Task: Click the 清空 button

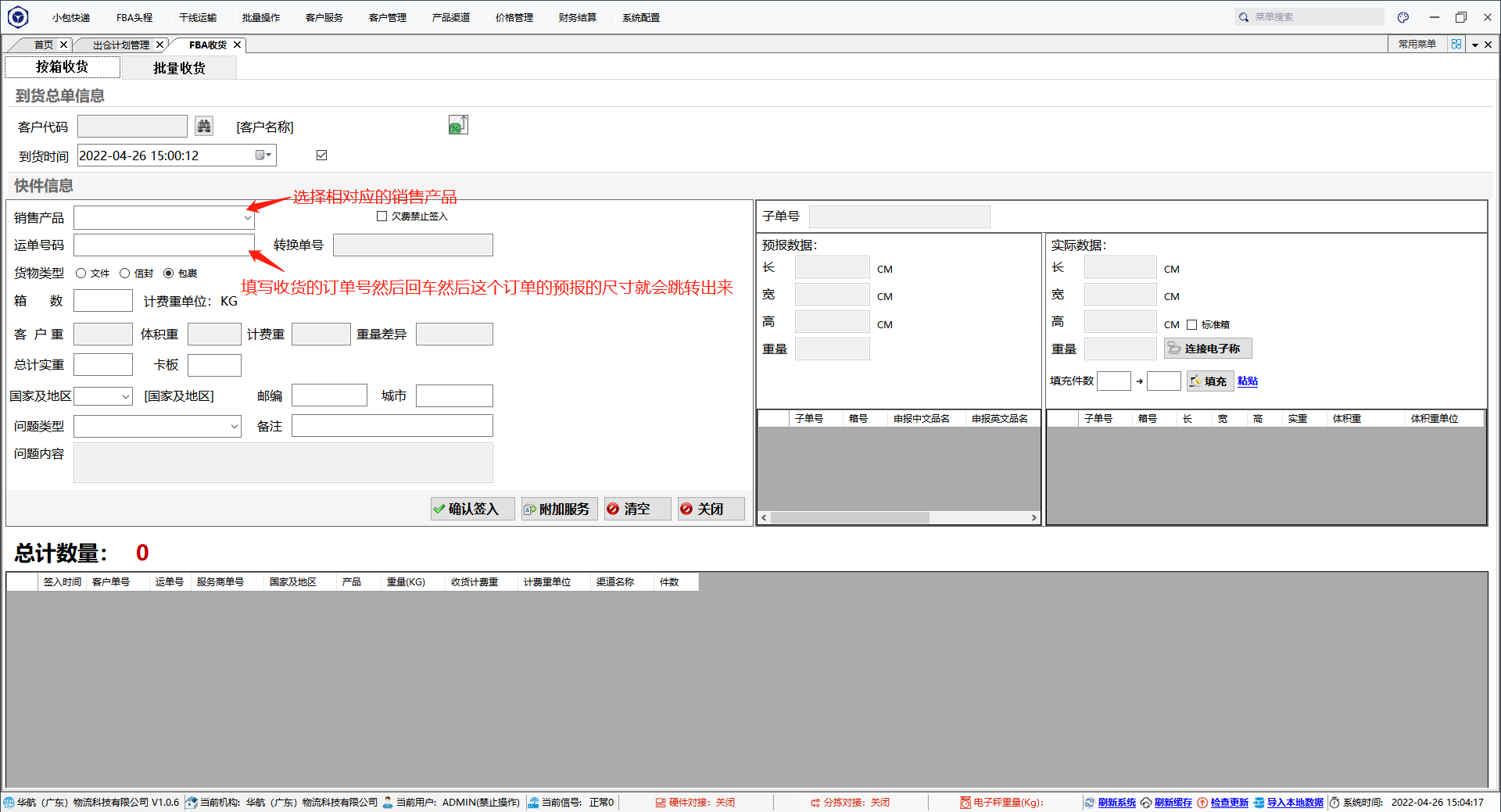Action: click(x=637, y=509)
